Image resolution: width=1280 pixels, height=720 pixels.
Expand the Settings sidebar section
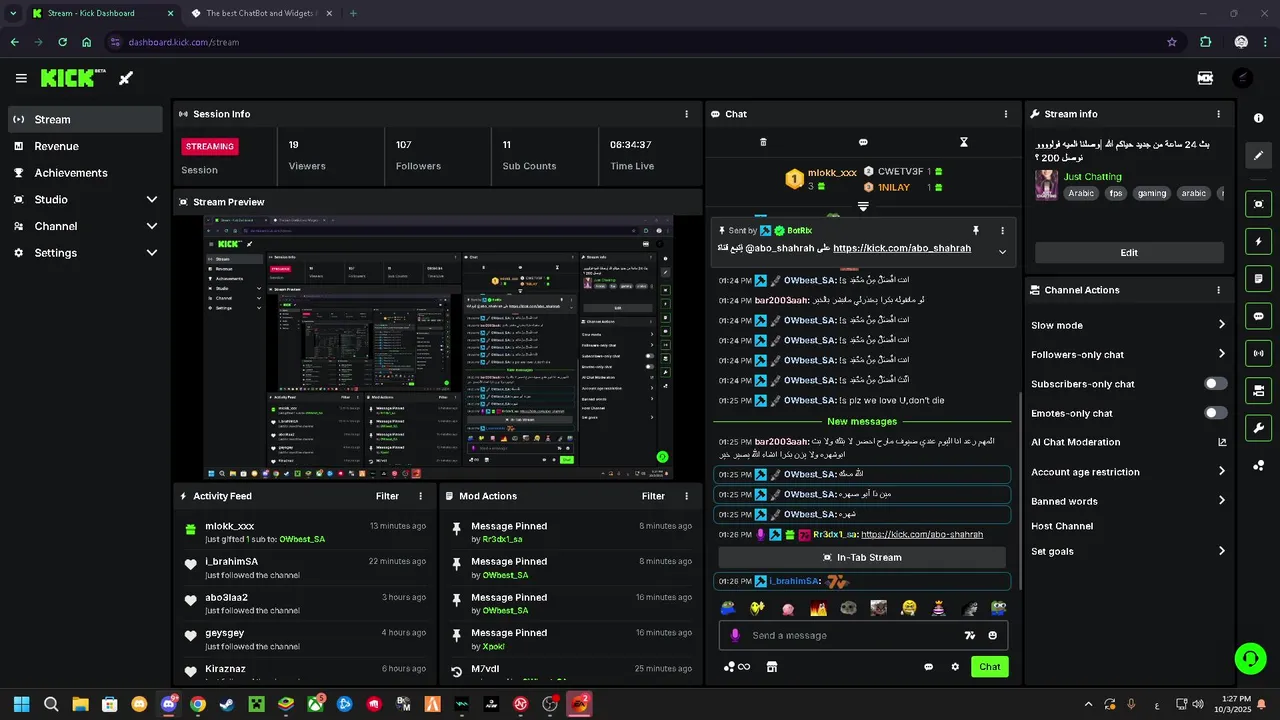pyautogui.click(x=152, y=253)
